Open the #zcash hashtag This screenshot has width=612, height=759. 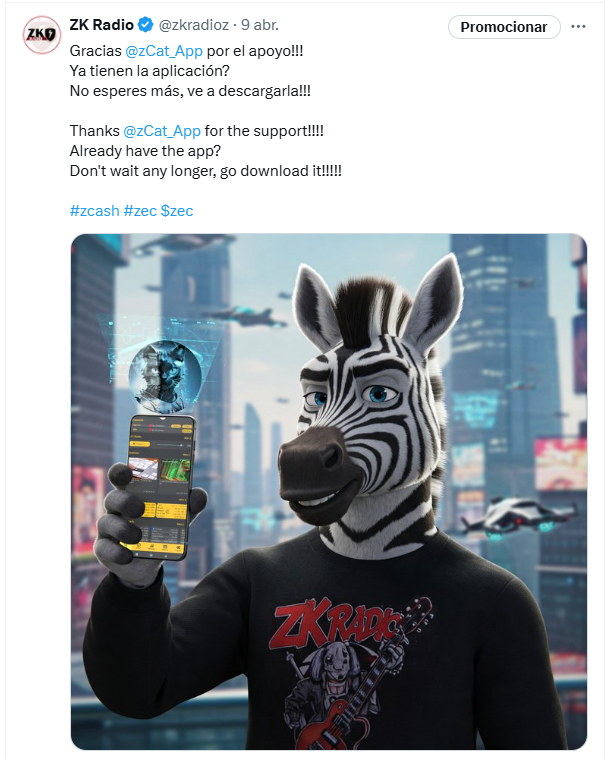pos(94,211)
